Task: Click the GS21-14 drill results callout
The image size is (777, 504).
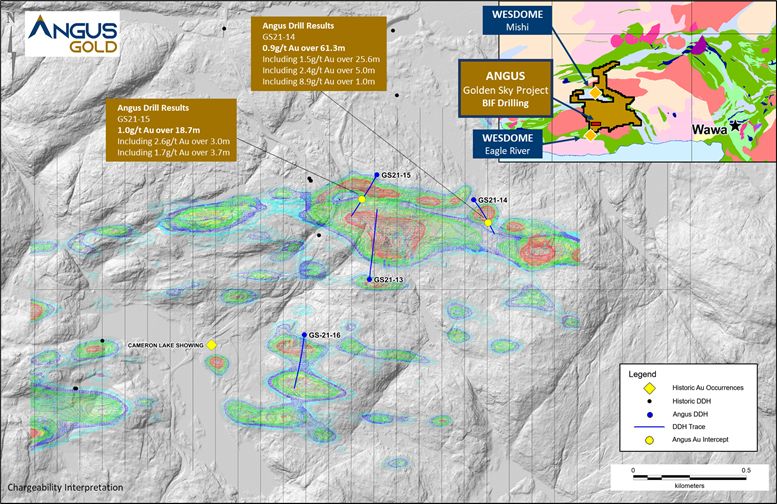Action: point(319,54)
